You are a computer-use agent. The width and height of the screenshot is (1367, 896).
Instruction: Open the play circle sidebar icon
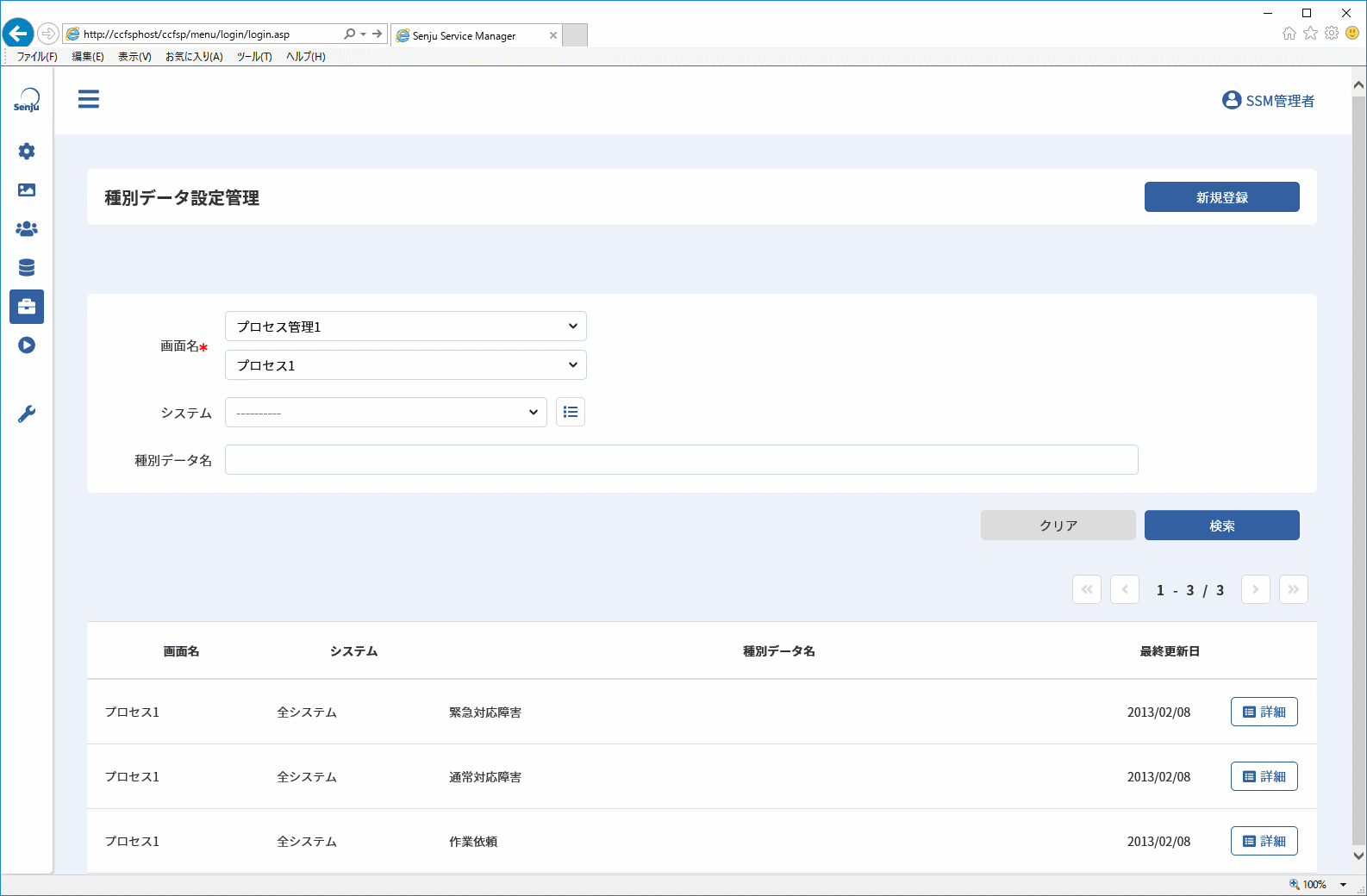27,345
